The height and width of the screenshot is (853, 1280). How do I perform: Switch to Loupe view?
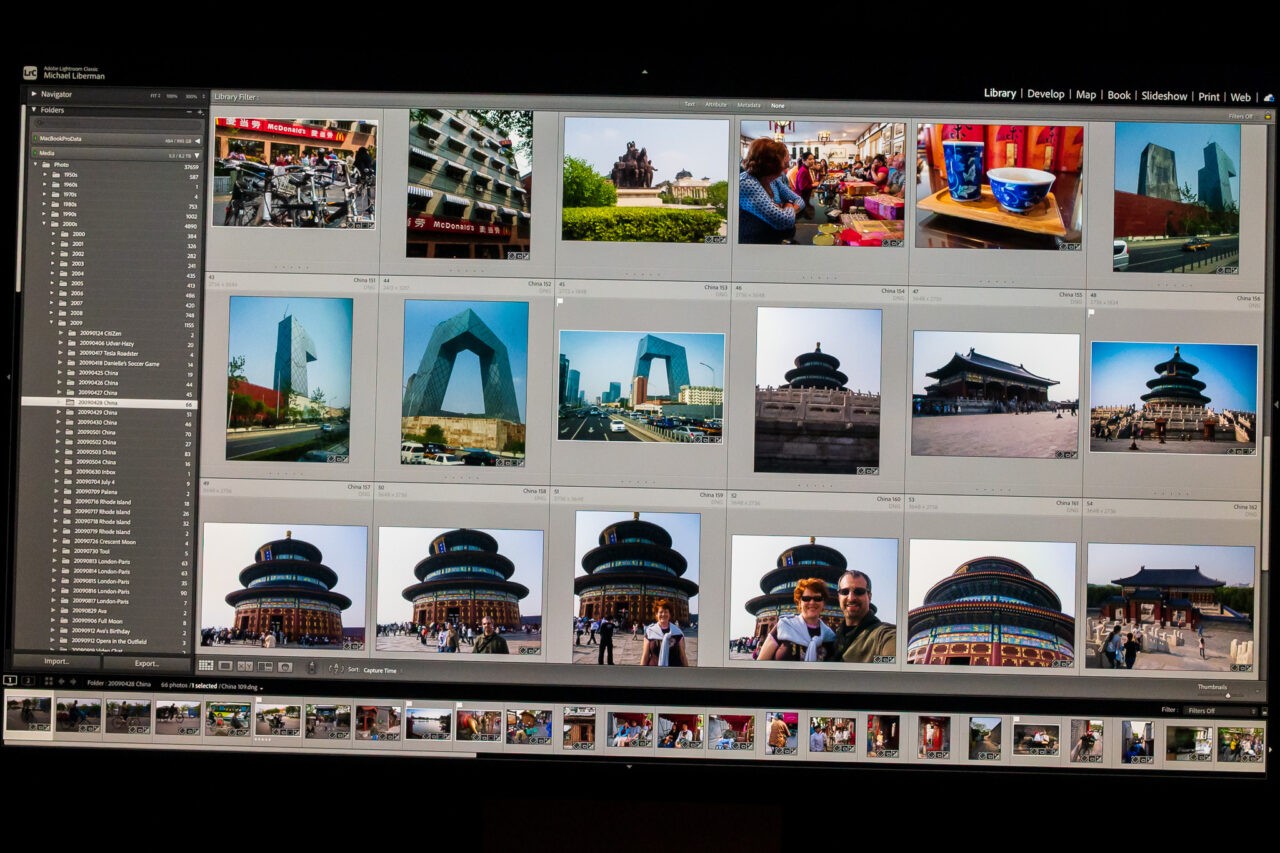point(226,665)
